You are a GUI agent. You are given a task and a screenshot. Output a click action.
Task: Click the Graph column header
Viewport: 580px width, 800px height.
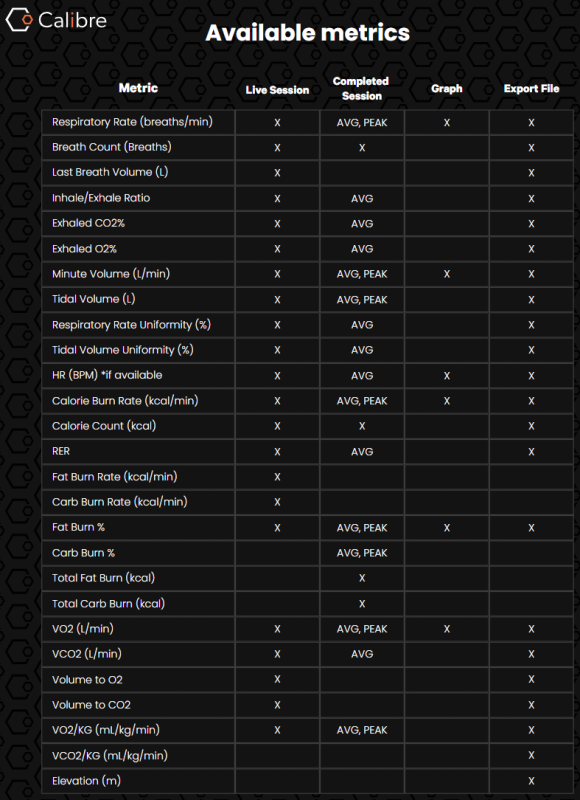446,88
